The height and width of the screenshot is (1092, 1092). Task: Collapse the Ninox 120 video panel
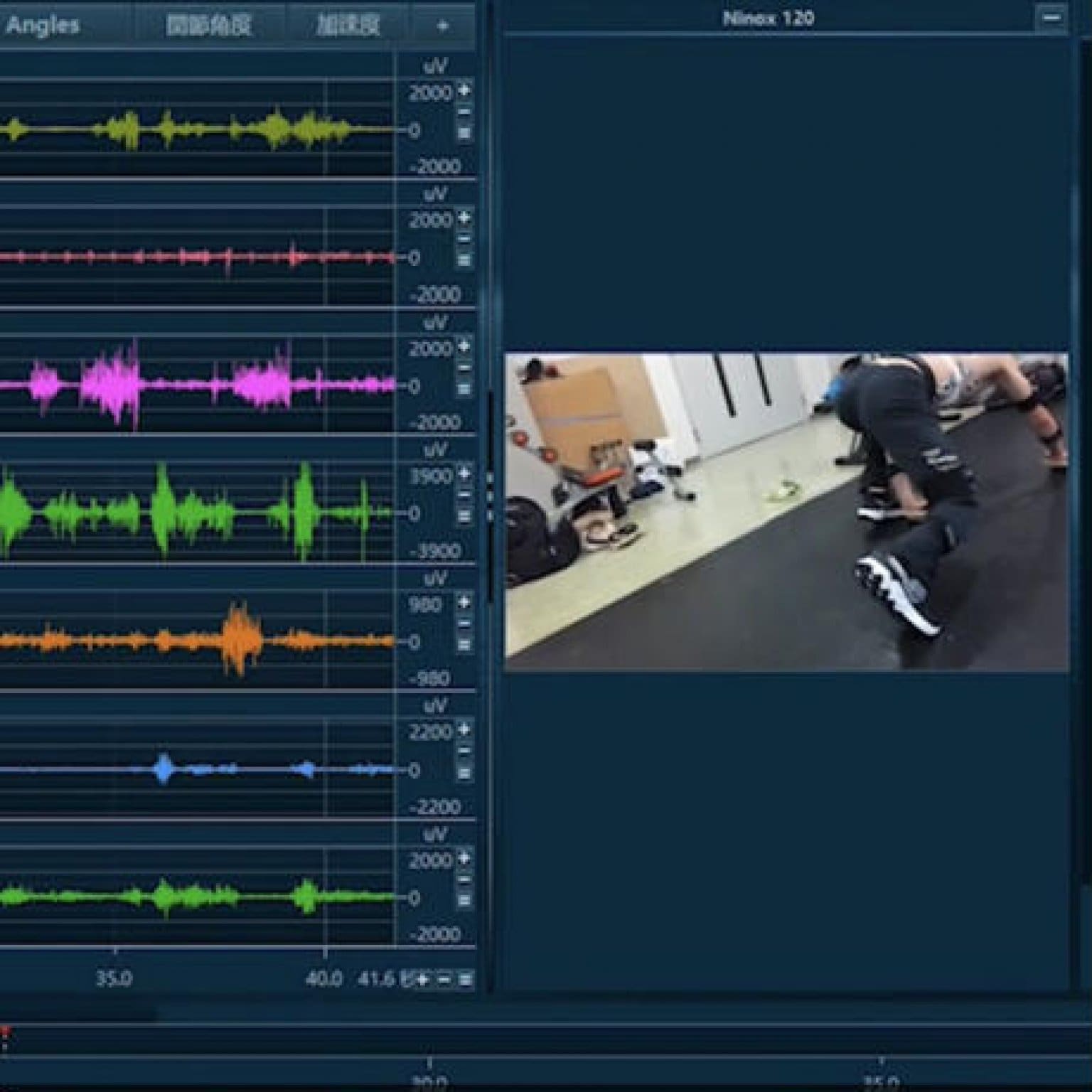pos(1051,18)
